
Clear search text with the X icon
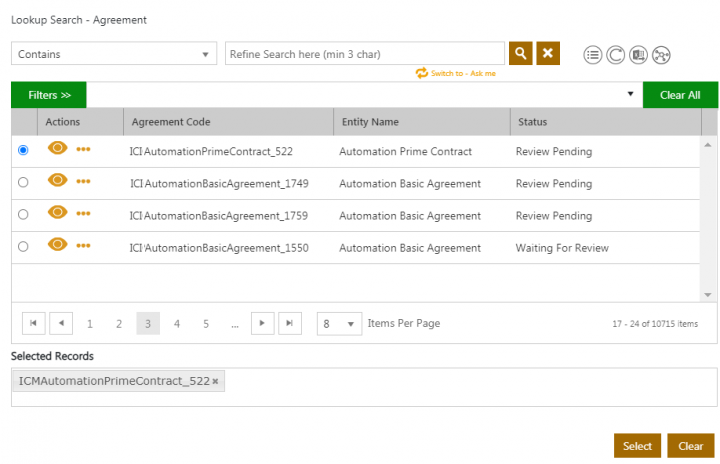[x=547, y=53]
